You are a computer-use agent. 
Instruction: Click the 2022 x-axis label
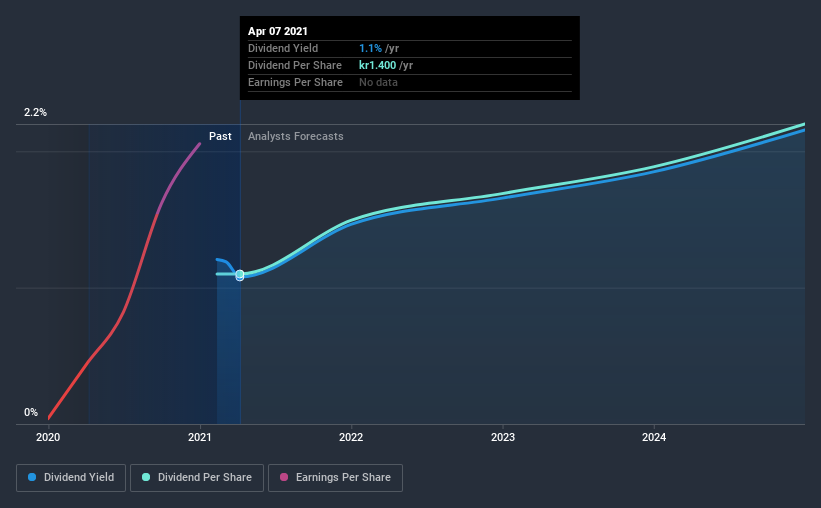pyautogui.click(x=351, y=437)
